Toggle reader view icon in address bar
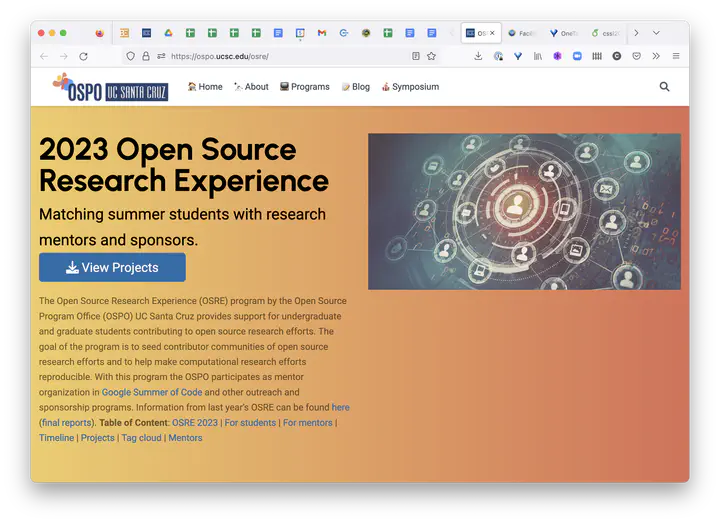The width and height of the screenshot is (720, 523). (416, 57)
